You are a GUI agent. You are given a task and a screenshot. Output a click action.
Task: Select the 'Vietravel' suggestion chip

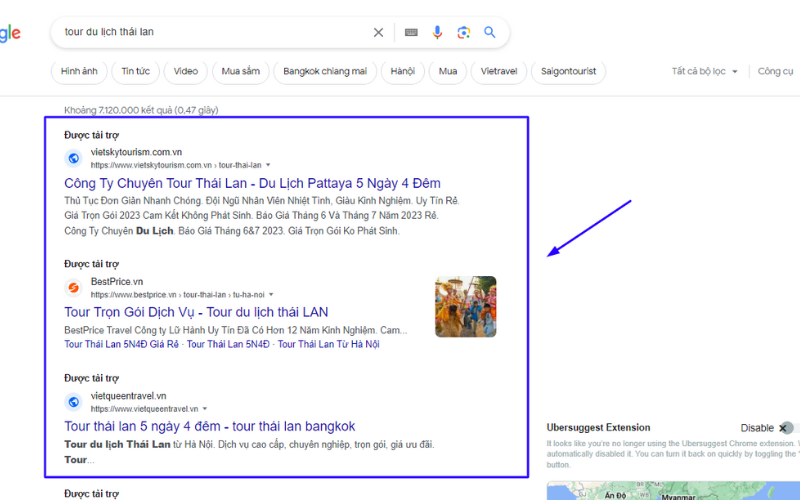tap(499, 71)
